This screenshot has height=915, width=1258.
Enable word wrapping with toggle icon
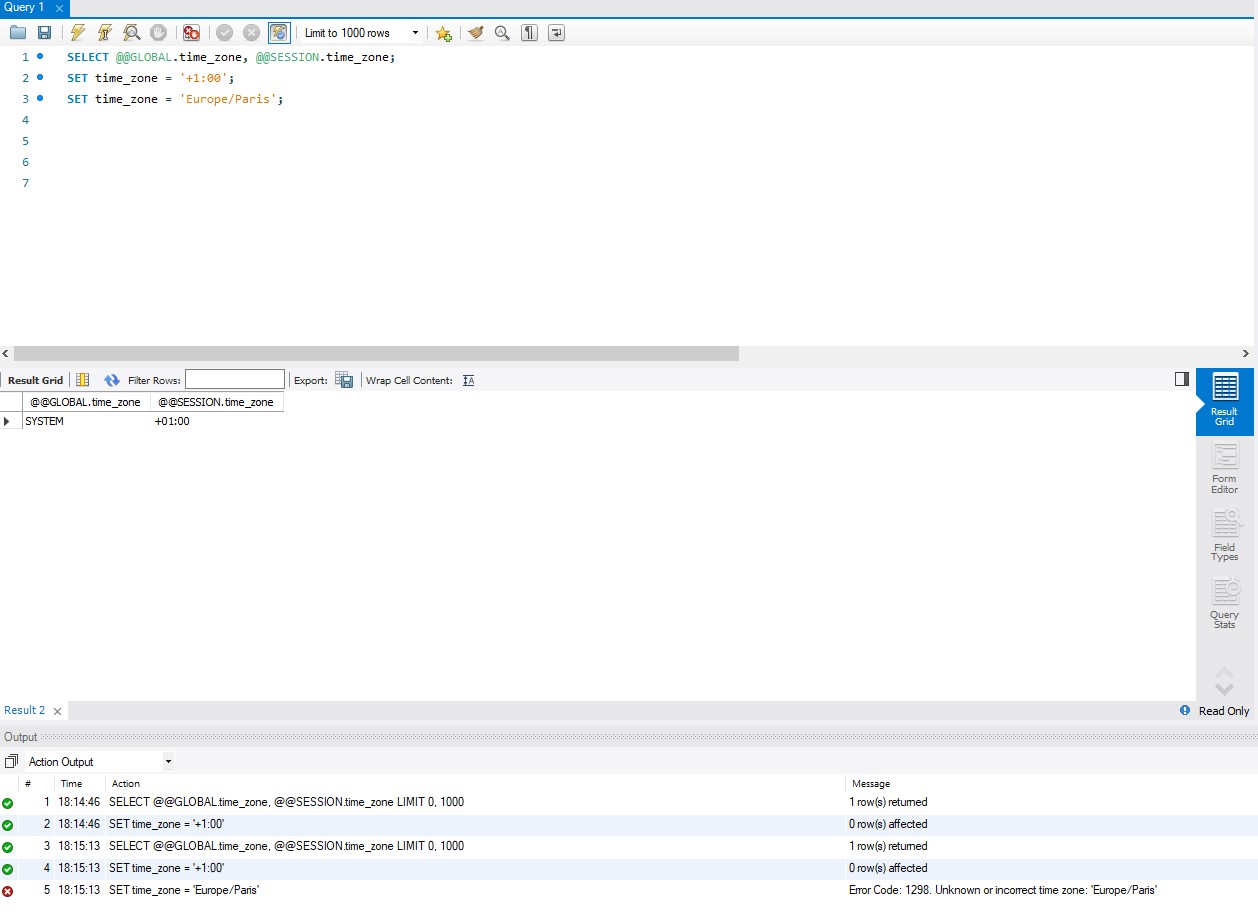tap(556, 32)
